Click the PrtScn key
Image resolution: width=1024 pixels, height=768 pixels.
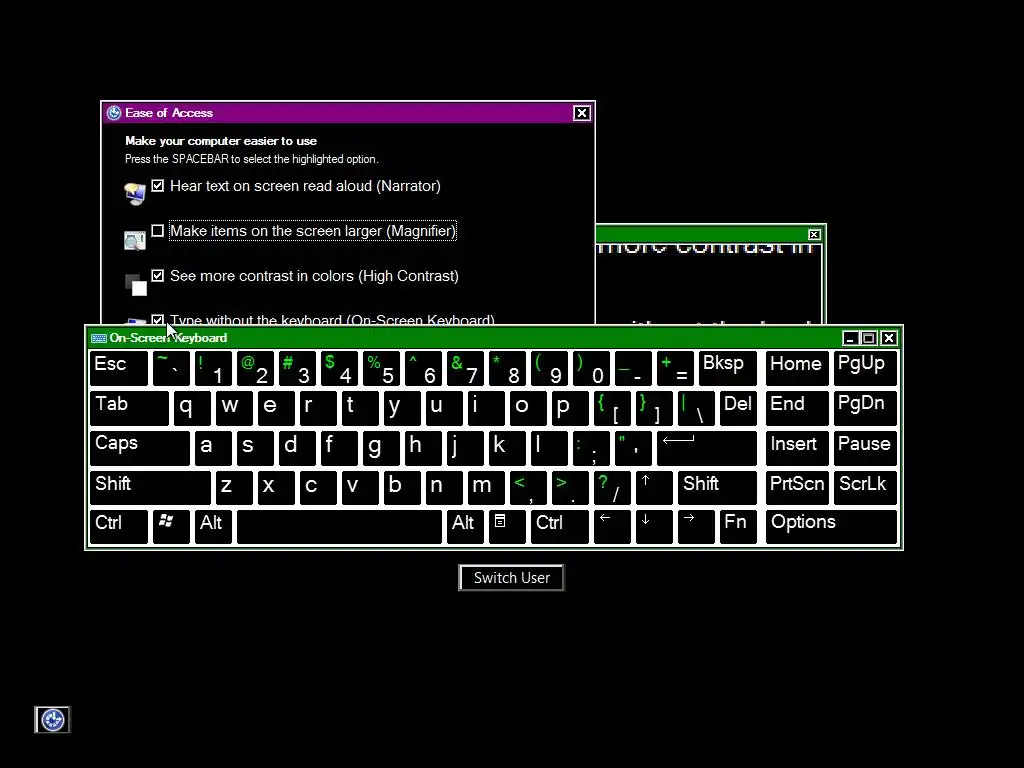797,487
